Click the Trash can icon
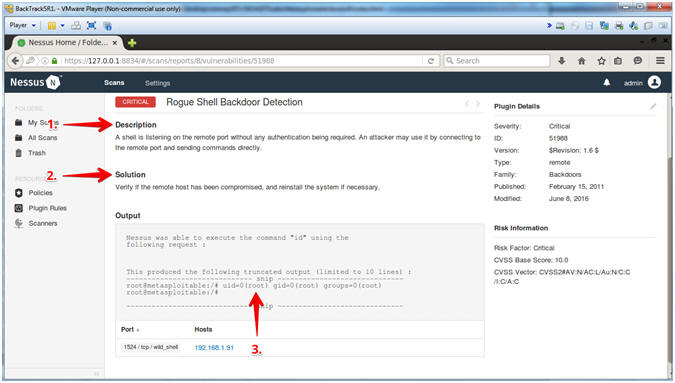This screenshot has height=383, width=675. [19, 153]
